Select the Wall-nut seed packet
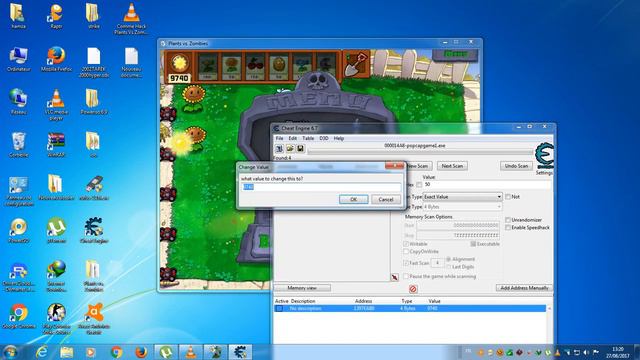This screenshot has height=360, width=640. pyautogui.click(x=279, y=67)
